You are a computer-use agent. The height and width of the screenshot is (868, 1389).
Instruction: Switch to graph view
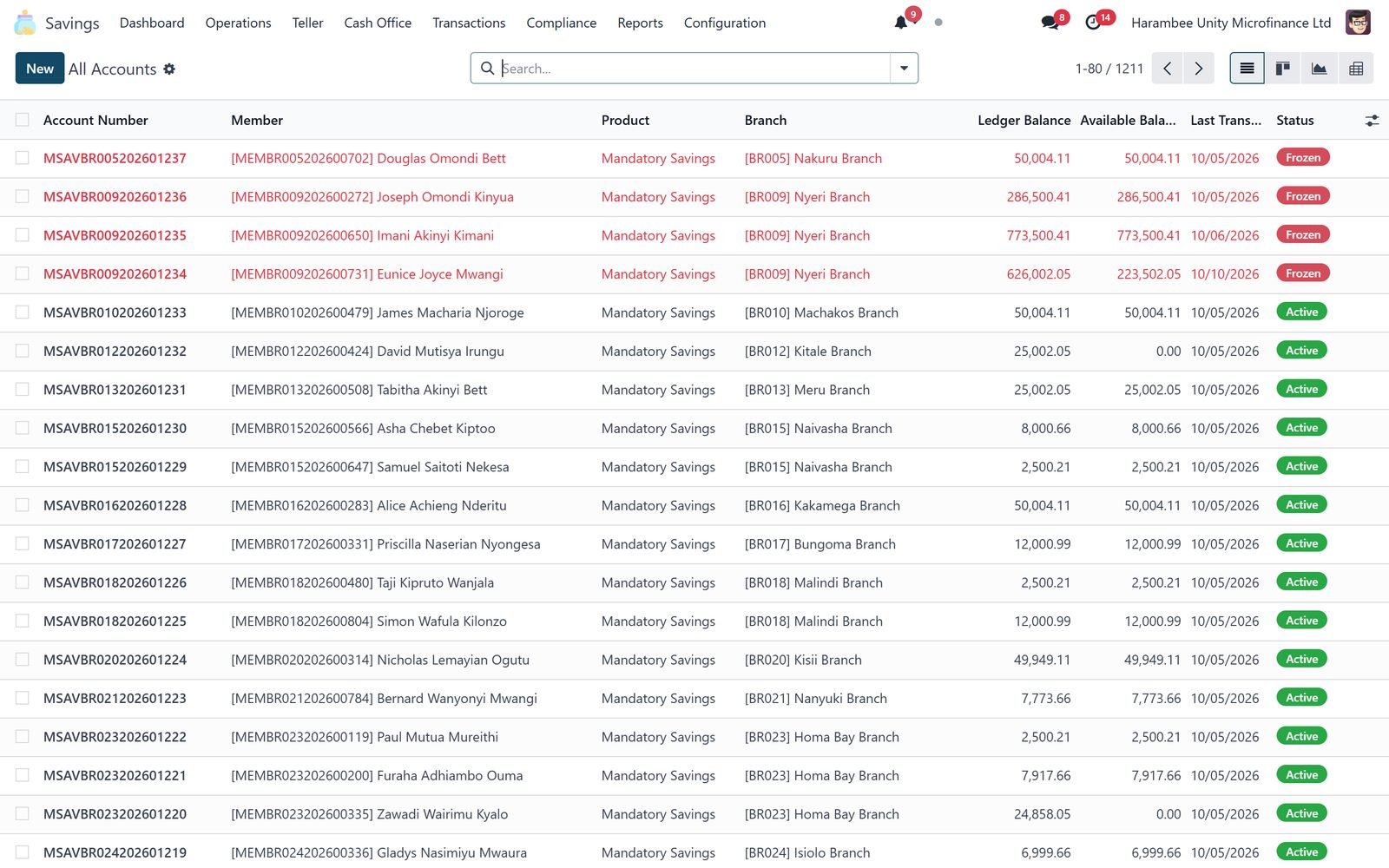pyautogui.click(x=1319, y=69)
